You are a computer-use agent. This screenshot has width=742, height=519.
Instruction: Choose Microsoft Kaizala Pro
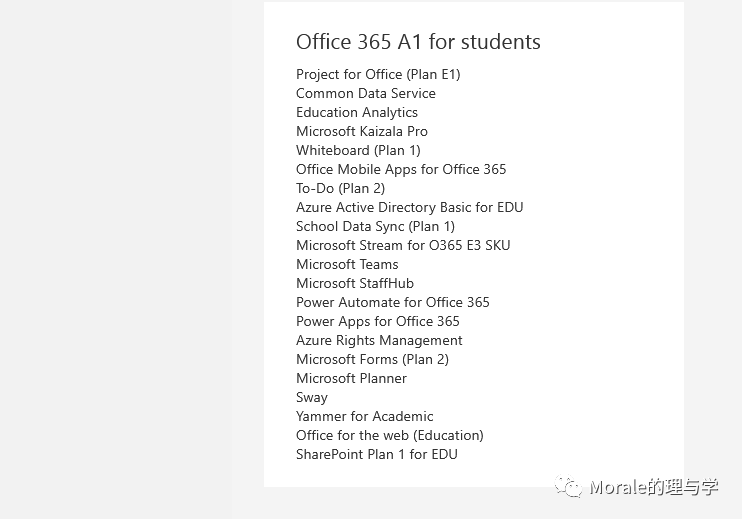tap(362, 131)
